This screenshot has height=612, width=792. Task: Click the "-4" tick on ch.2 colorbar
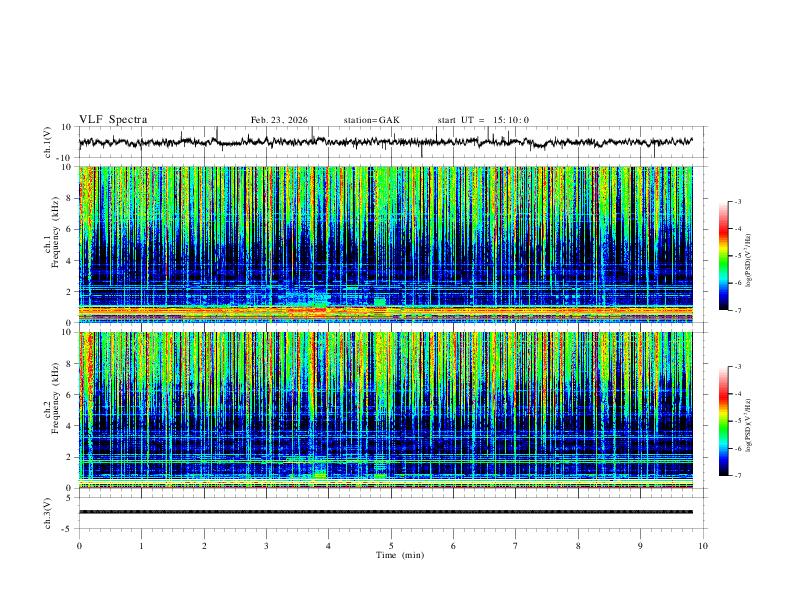point(737,394)
